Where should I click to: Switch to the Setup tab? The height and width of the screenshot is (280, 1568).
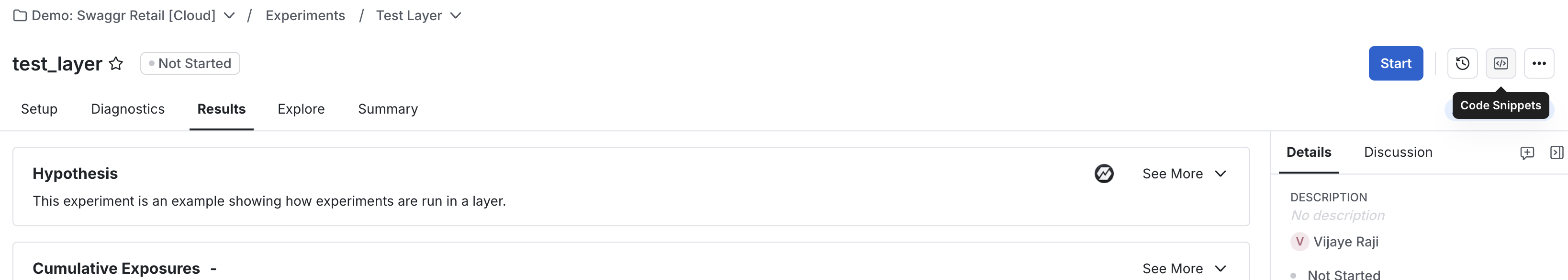point(39,108)
